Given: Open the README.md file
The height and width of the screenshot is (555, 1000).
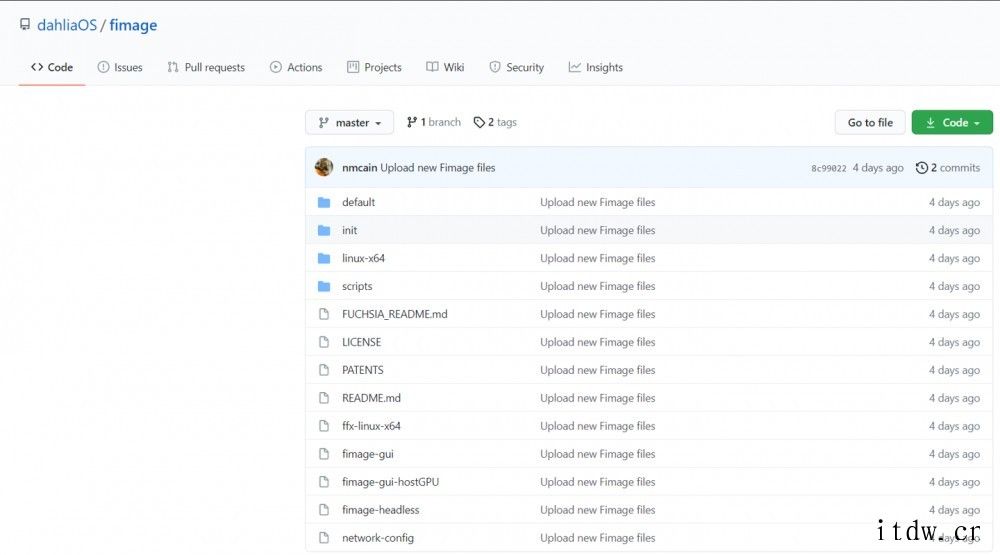Looking at the screenshot, I should [371, 398].
